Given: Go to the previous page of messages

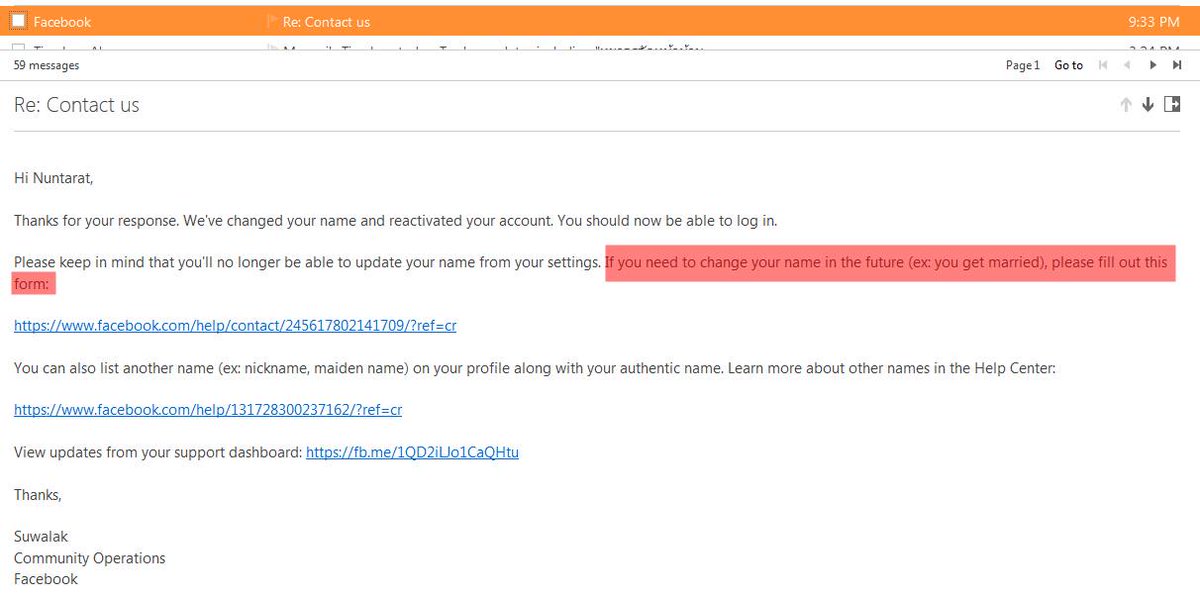Looking at the screenshot, I should point(1127,65).
